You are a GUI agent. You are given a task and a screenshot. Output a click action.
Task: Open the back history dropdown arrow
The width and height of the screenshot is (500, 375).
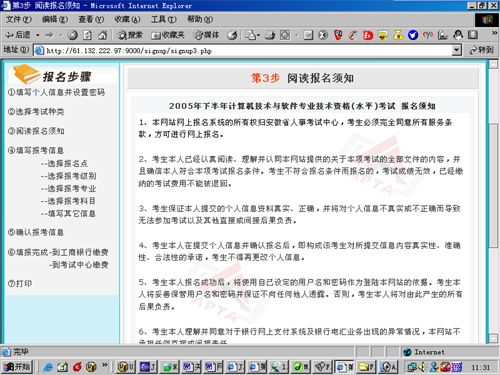tap(38, 35)
